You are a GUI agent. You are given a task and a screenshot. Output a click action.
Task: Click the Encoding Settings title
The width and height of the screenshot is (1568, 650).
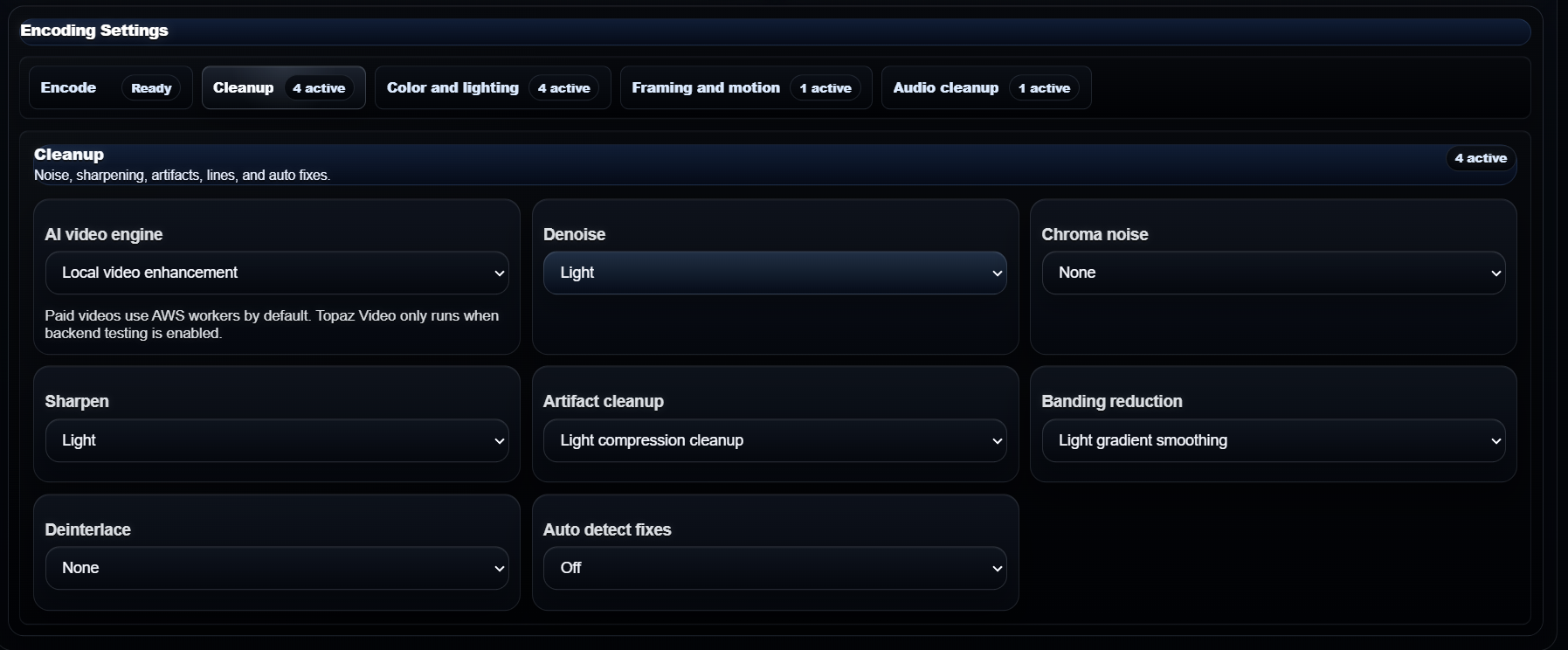pos(94,31)
